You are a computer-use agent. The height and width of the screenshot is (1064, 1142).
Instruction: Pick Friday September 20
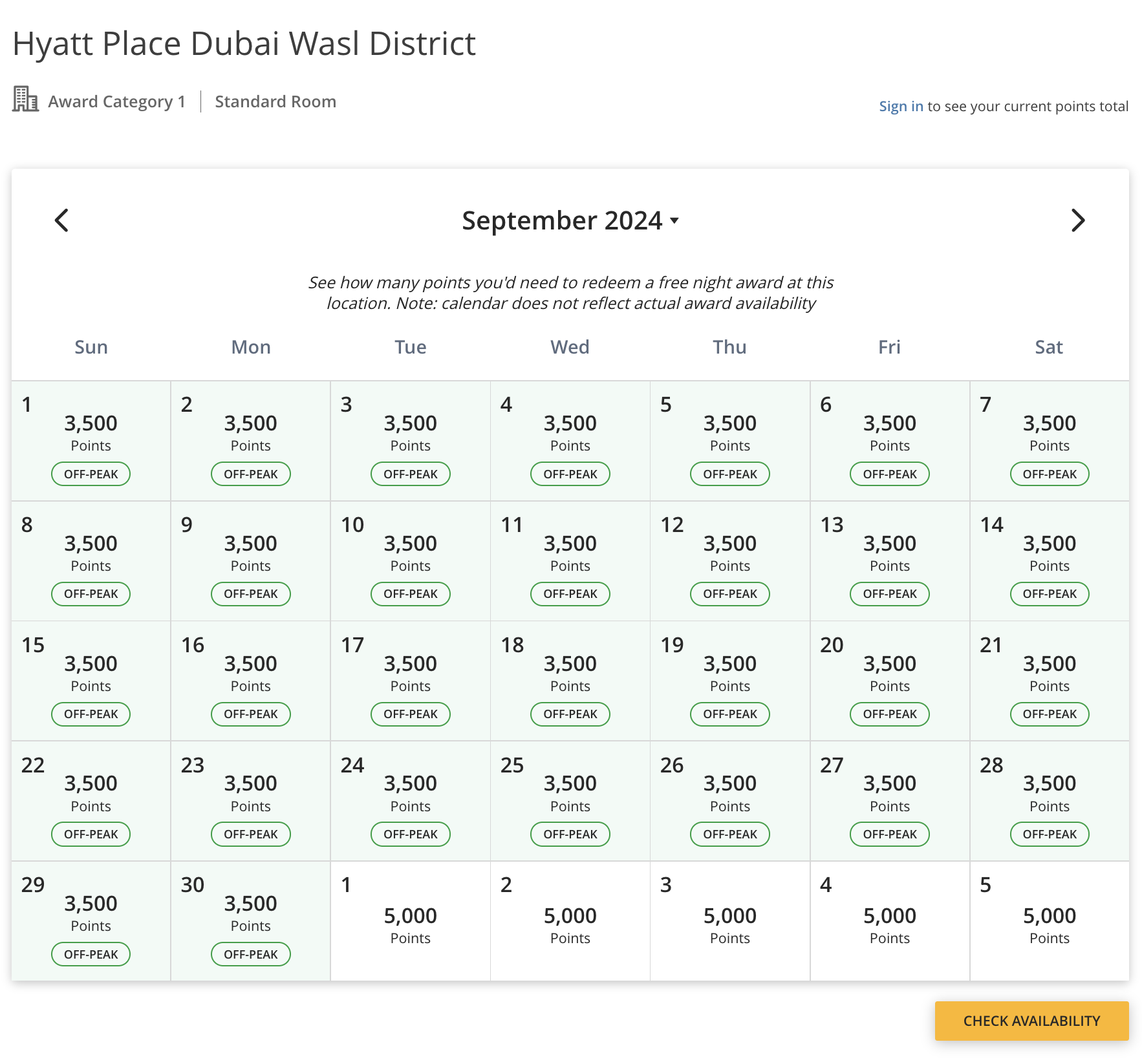click(890, 681)
